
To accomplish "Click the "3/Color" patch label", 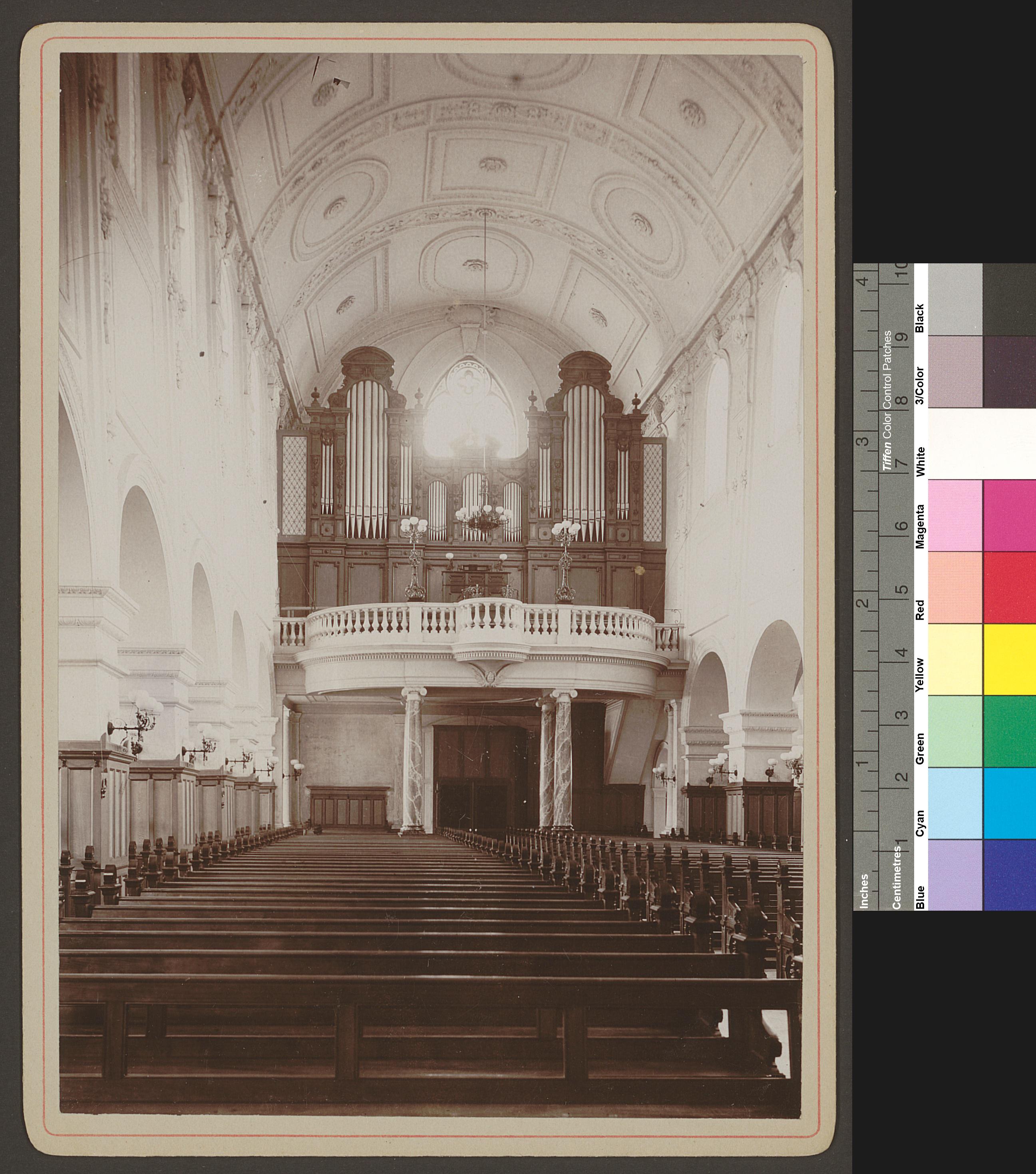I will click(x=920, y=386).
